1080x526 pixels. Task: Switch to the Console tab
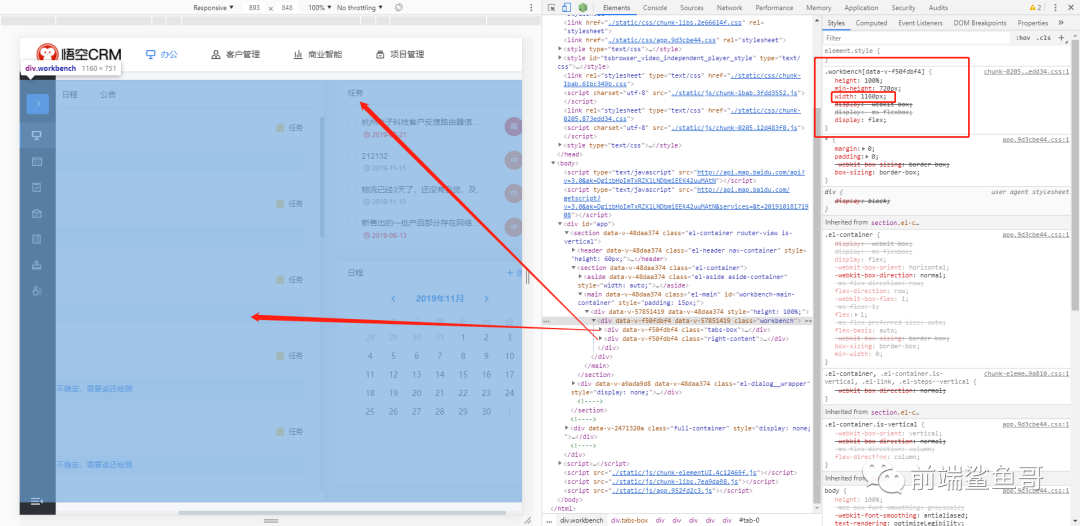coord(655,8)
